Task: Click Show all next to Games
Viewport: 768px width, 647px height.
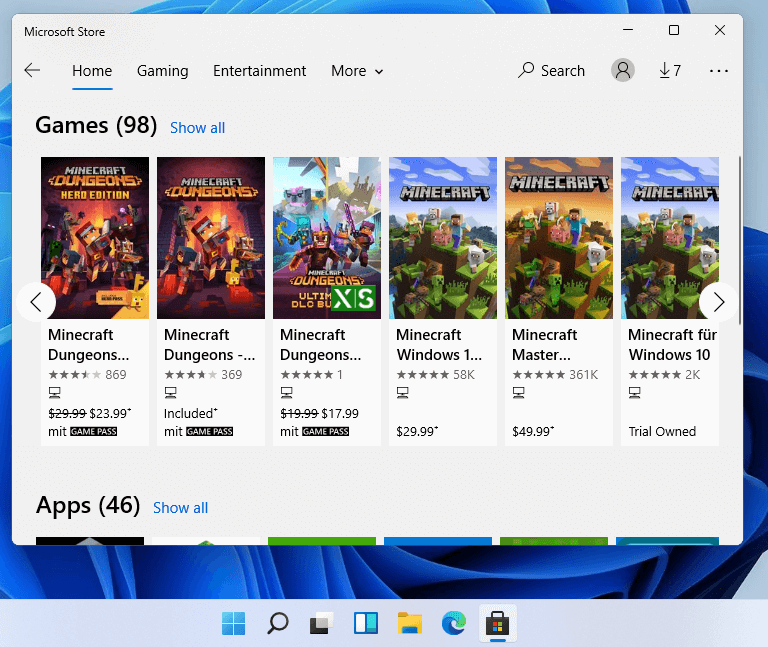Action: [197, 128]
